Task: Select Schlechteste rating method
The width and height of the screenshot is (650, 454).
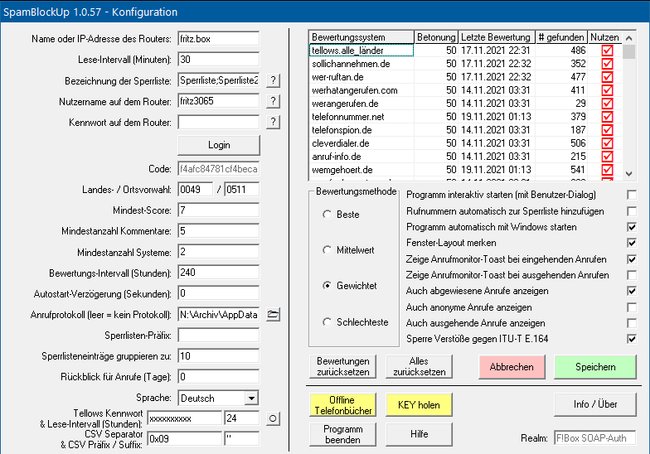Action: (327, 322)
